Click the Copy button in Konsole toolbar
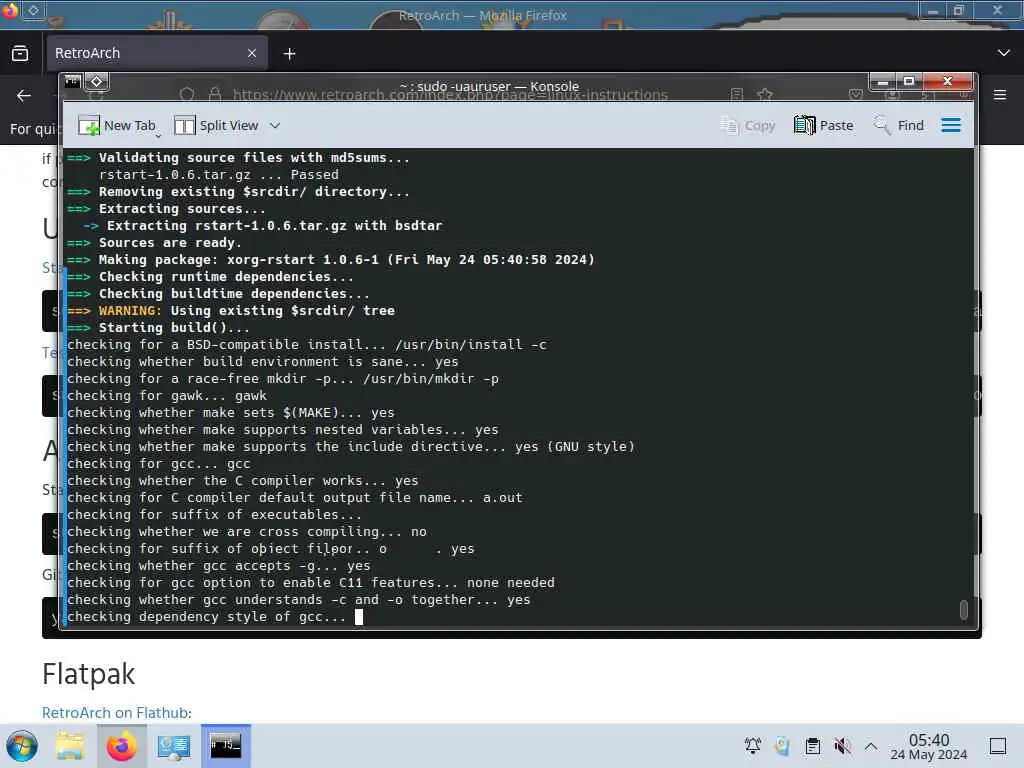This screenshot has width=1024, height=768. [748, 125]
